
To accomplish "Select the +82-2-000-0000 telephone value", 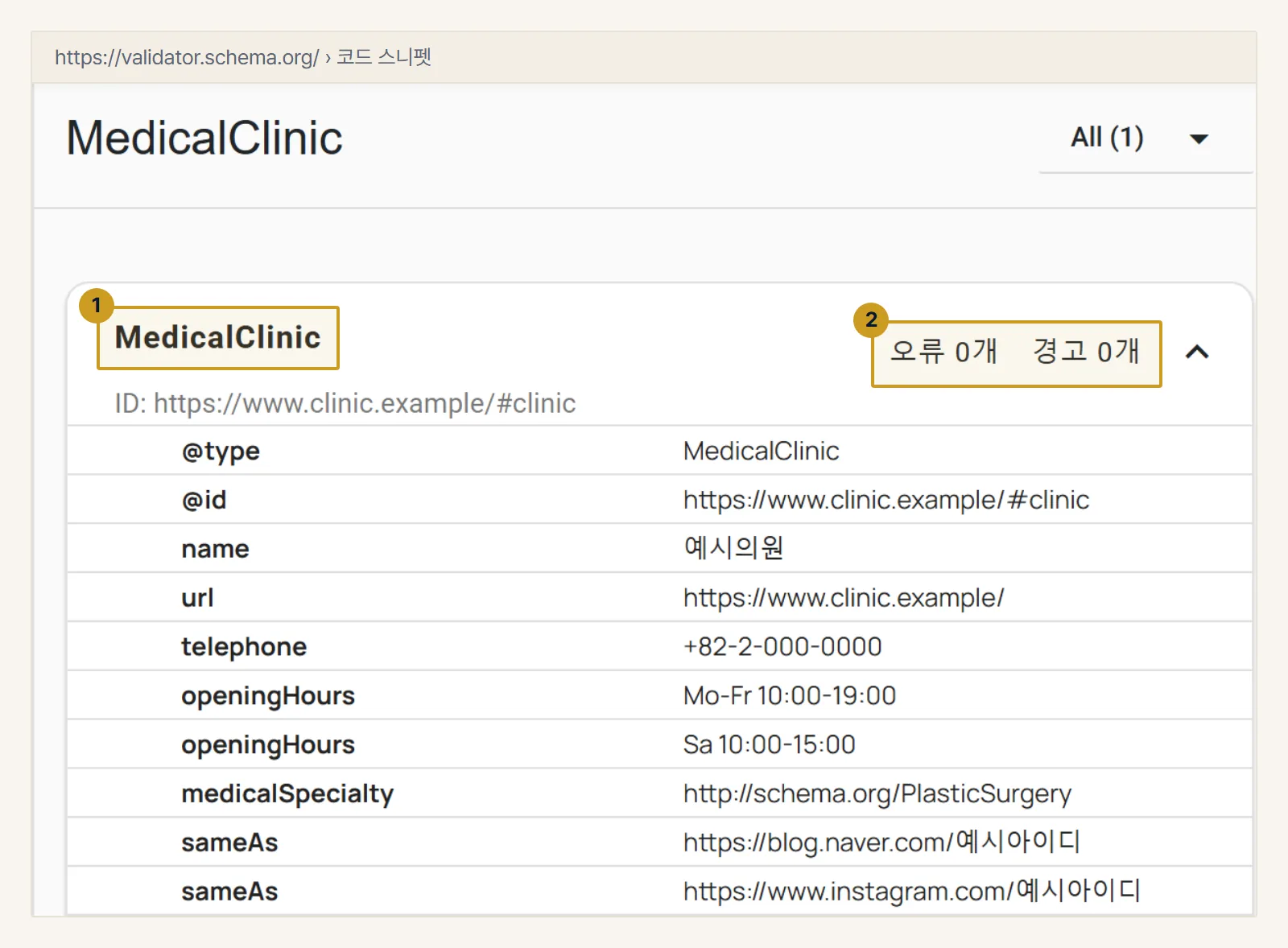I will coord(782,647).
